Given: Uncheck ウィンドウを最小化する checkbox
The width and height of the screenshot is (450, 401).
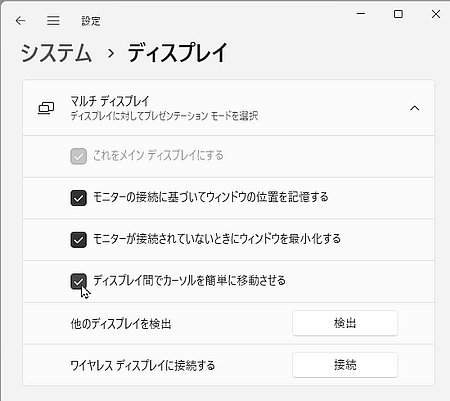Looking at the screenshot, I should 79,240.
